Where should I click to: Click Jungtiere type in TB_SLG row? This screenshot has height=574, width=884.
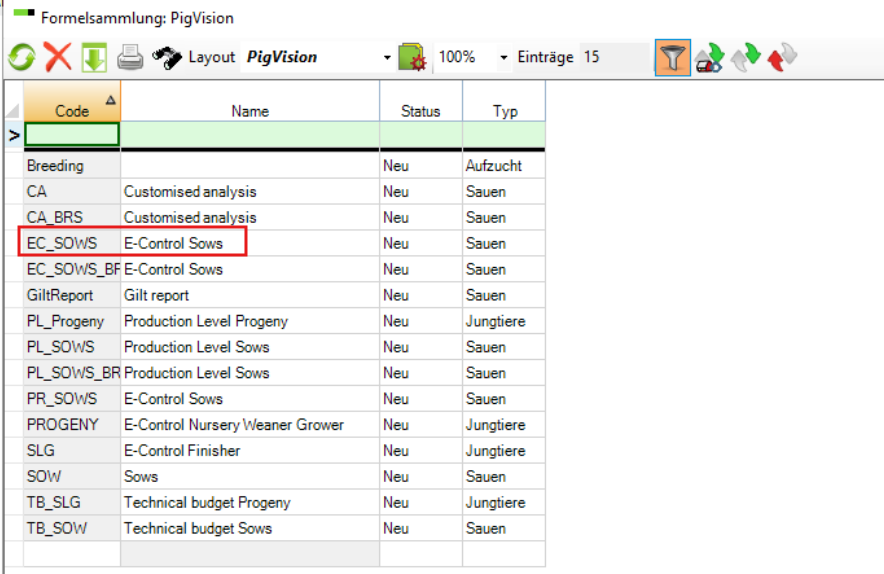tap(504, 503)
